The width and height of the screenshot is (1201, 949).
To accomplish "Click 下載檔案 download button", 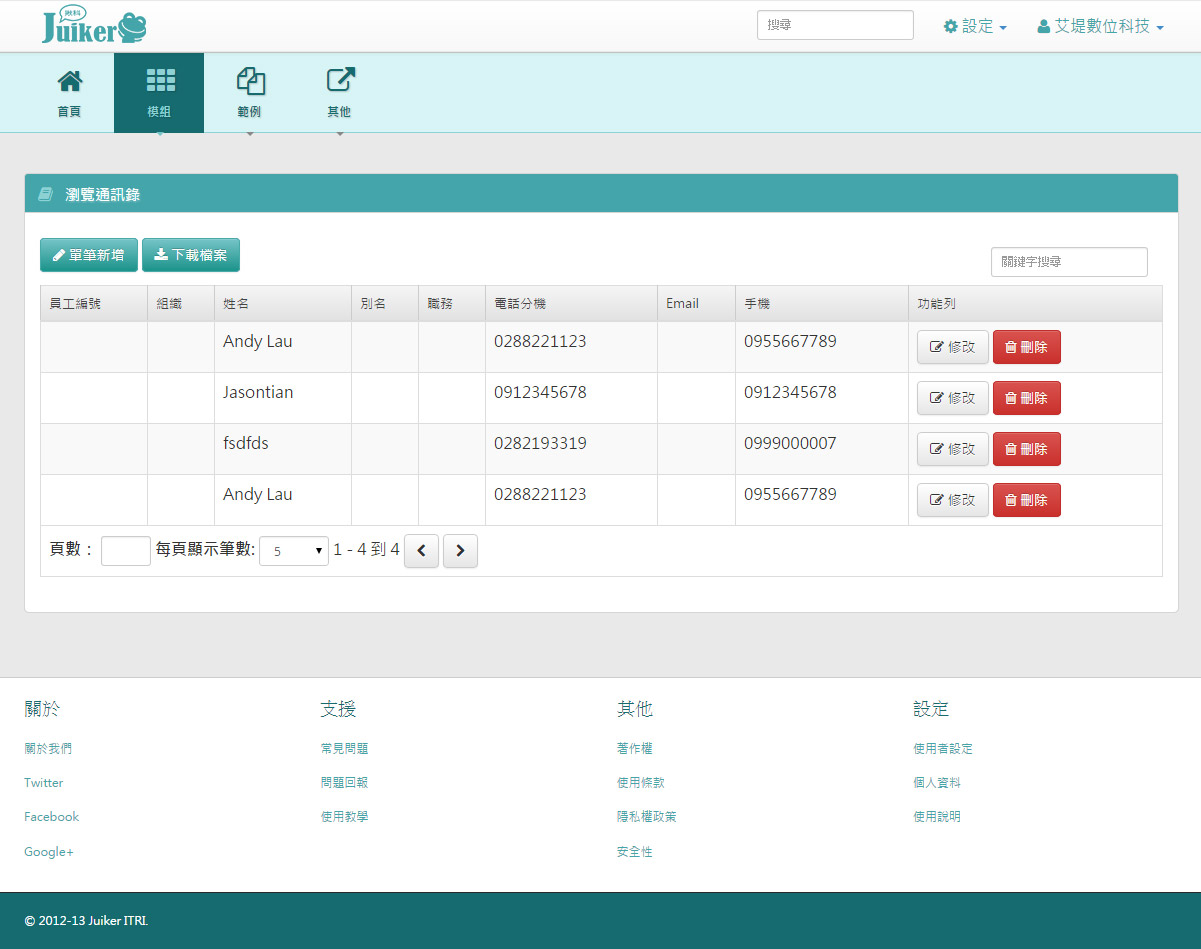I will pos(191,255).
